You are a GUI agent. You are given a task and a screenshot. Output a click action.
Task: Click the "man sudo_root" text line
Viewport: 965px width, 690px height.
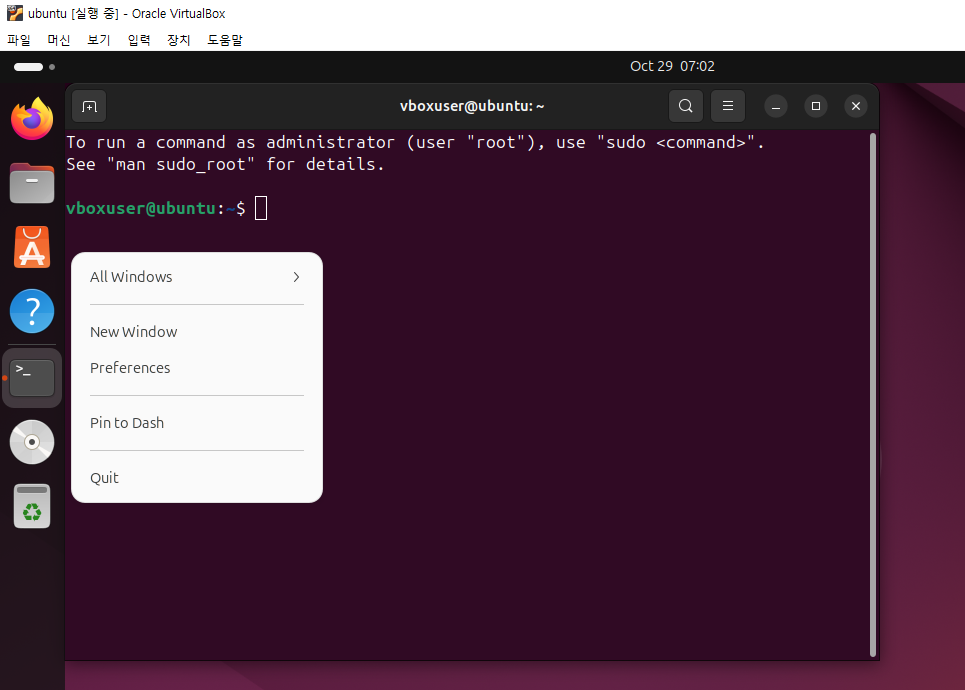click(225, 164)
